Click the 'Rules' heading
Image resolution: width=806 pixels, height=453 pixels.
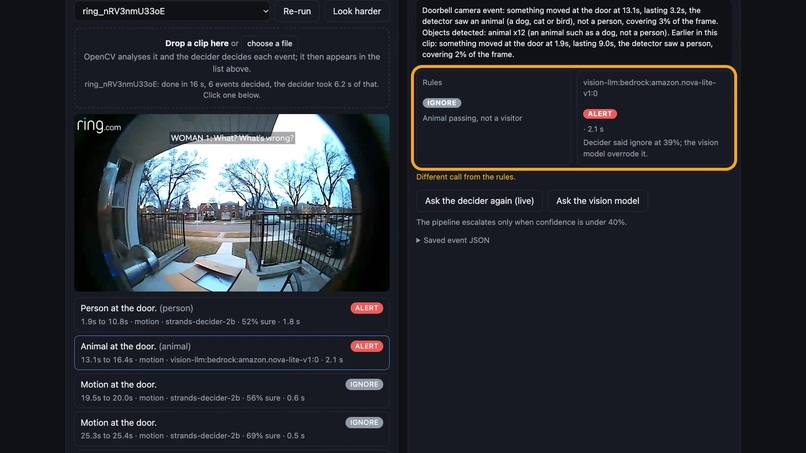(432, 82)
